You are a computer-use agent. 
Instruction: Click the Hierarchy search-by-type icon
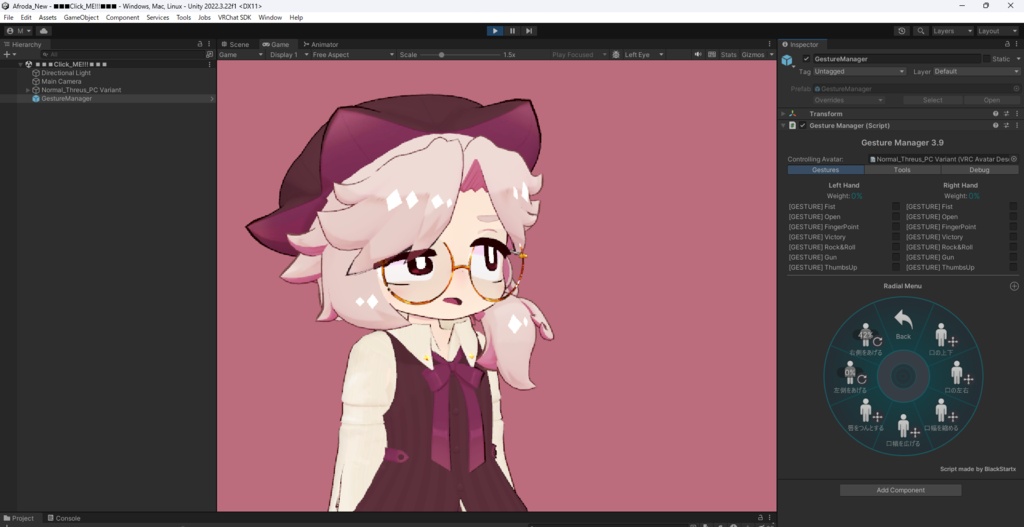click(x=209, y=55)
